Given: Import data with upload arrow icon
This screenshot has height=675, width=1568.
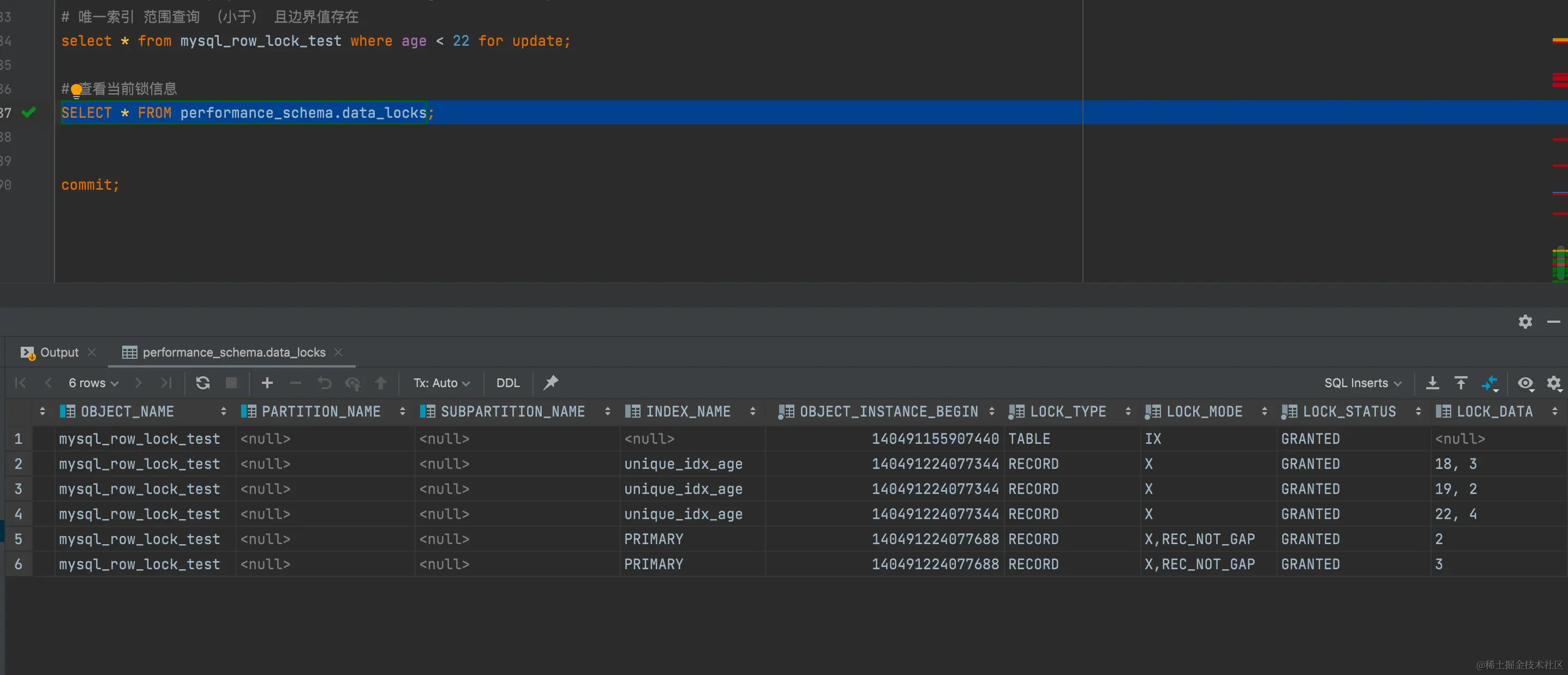Looking at the screenshot, I should coord(1461,383).
